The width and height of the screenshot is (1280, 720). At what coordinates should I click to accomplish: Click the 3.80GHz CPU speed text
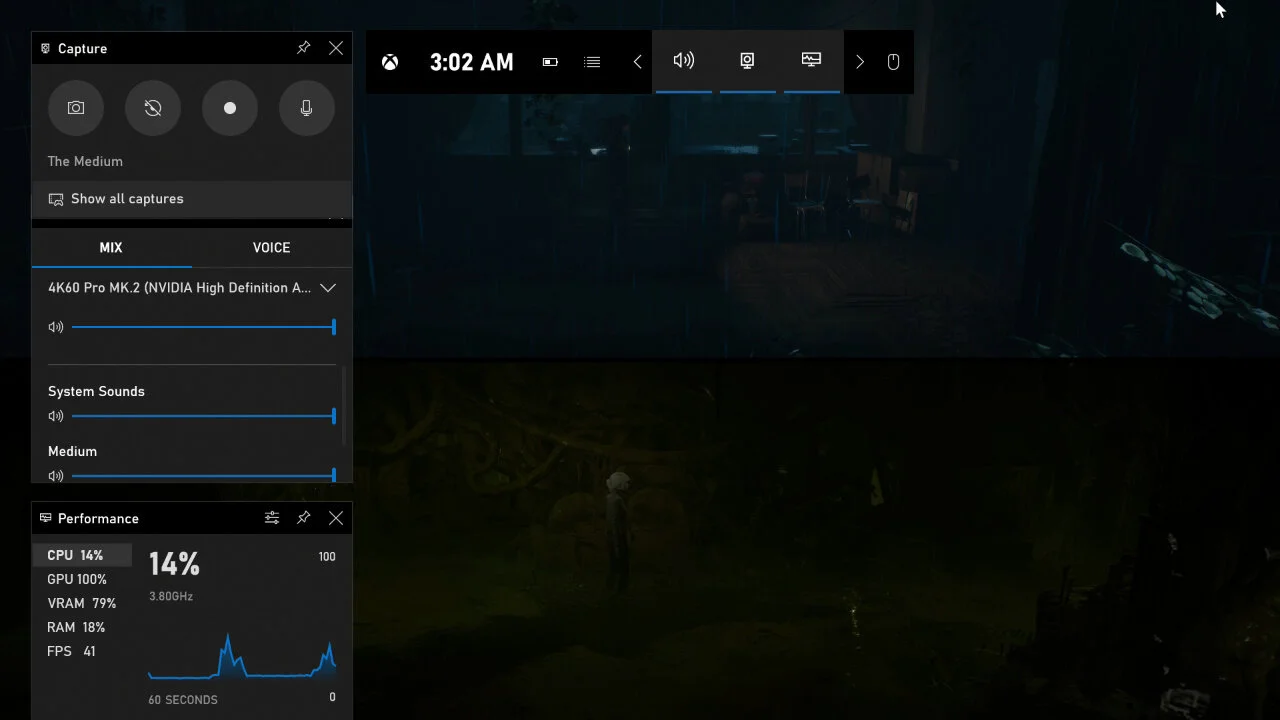[x=171, y=596]
